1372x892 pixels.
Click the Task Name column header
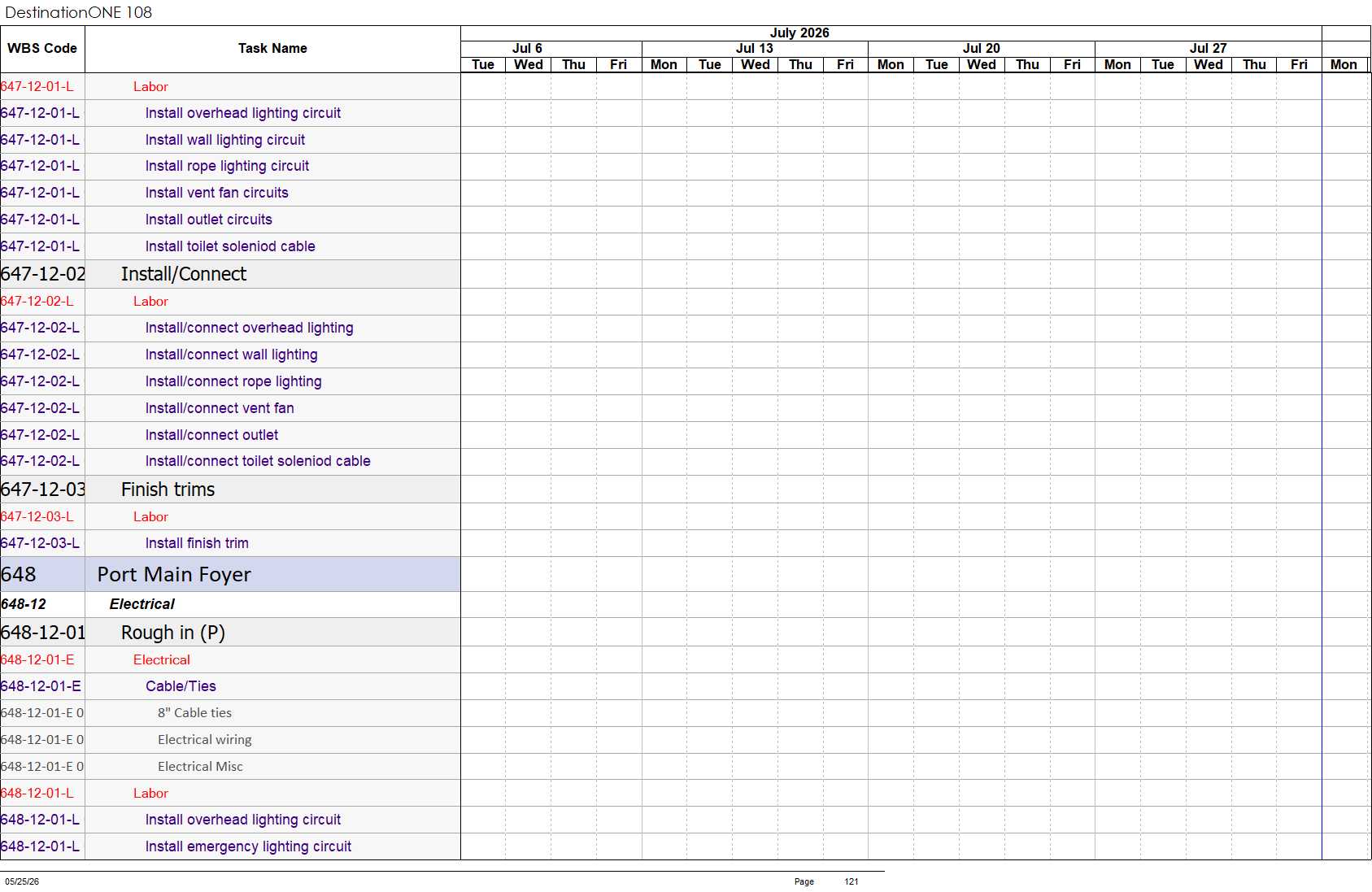click(x=272, y=49)
